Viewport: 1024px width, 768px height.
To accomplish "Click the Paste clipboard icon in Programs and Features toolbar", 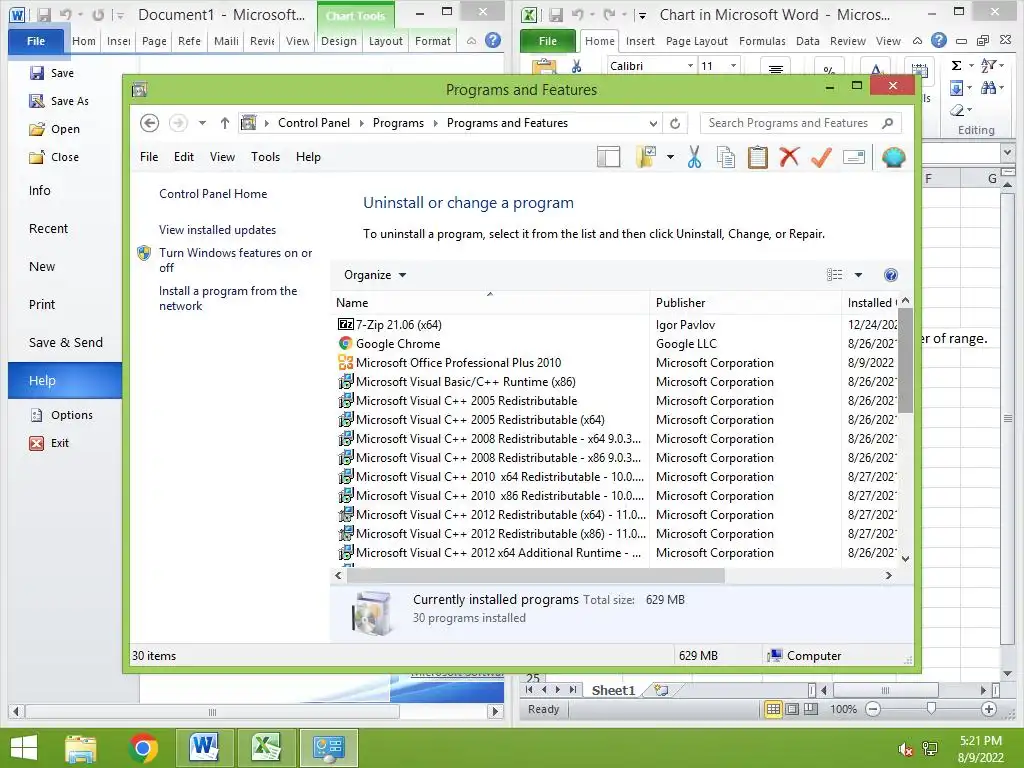I will click(758, 157).
